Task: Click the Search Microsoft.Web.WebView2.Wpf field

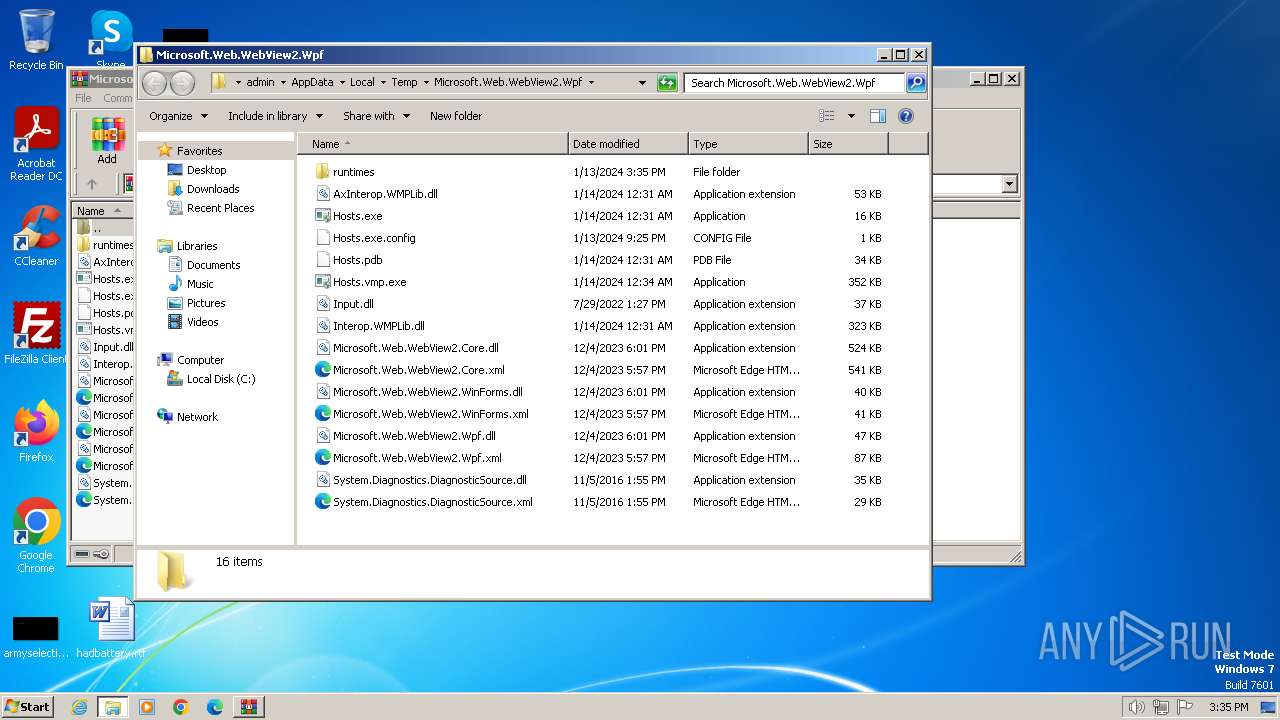Action: (x=795, y=83)
